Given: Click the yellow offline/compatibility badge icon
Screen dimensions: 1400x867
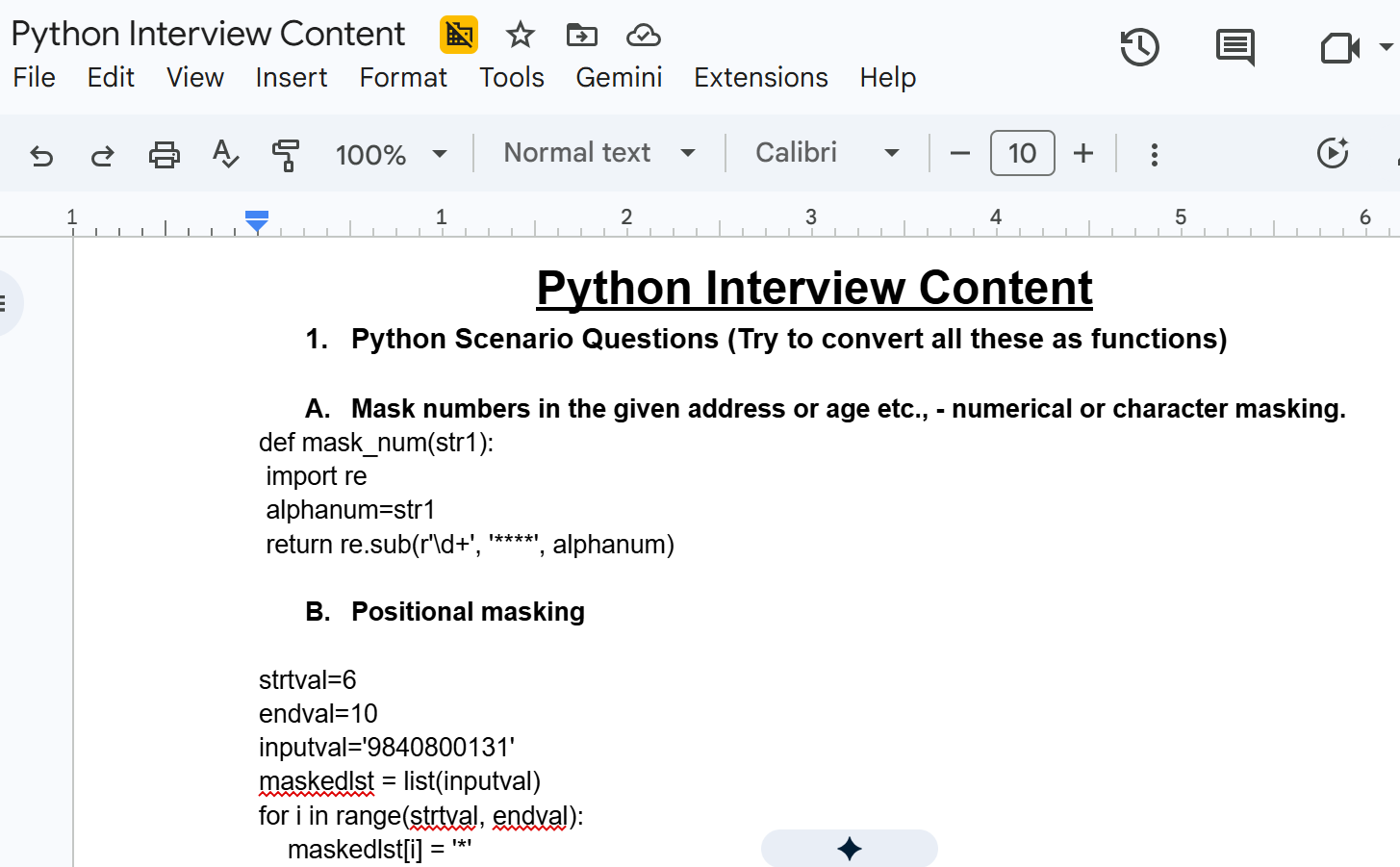Looking at the screenshot, I should pyautogui.click(x=459, y=35).
